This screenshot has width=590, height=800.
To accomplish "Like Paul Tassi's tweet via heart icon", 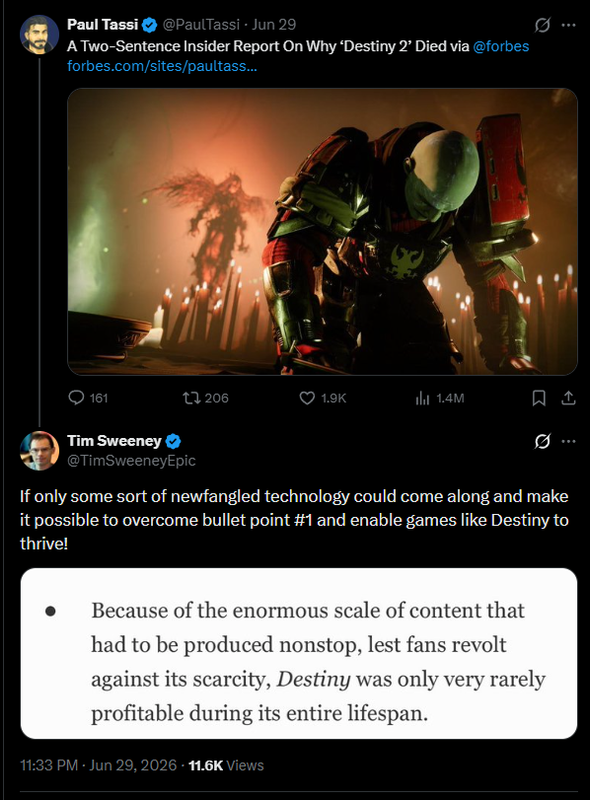I will click(x=307, y=398).
